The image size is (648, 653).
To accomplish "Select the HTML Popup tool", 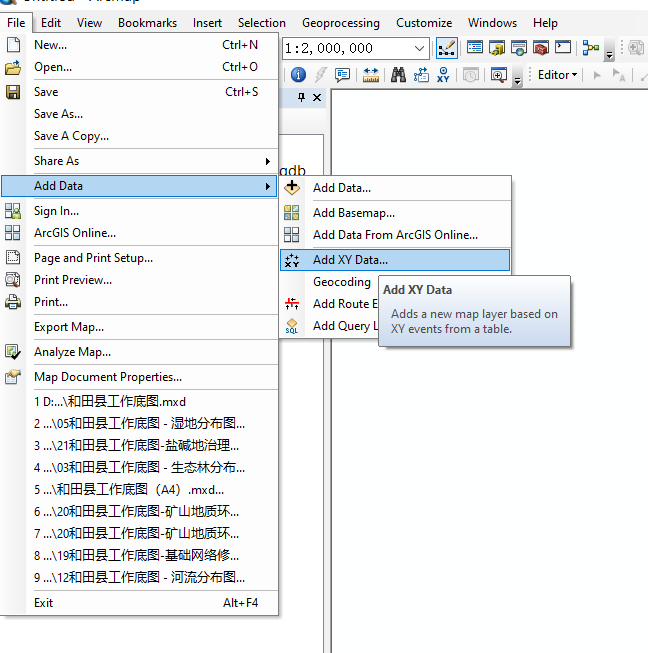I will 342,75.
